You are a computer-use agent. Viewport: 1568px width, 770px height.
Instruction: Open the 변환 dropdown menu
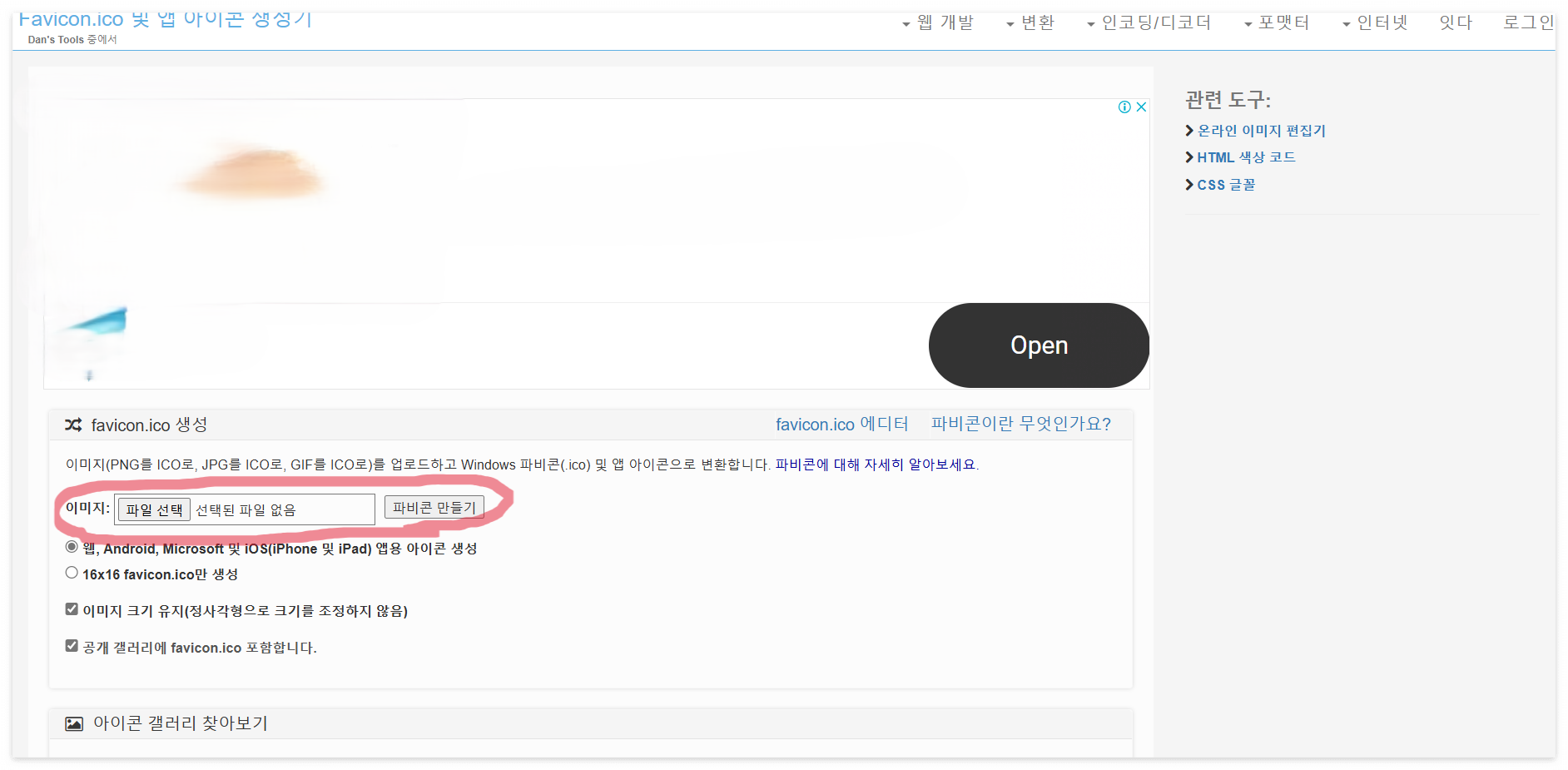[1030, 22]
